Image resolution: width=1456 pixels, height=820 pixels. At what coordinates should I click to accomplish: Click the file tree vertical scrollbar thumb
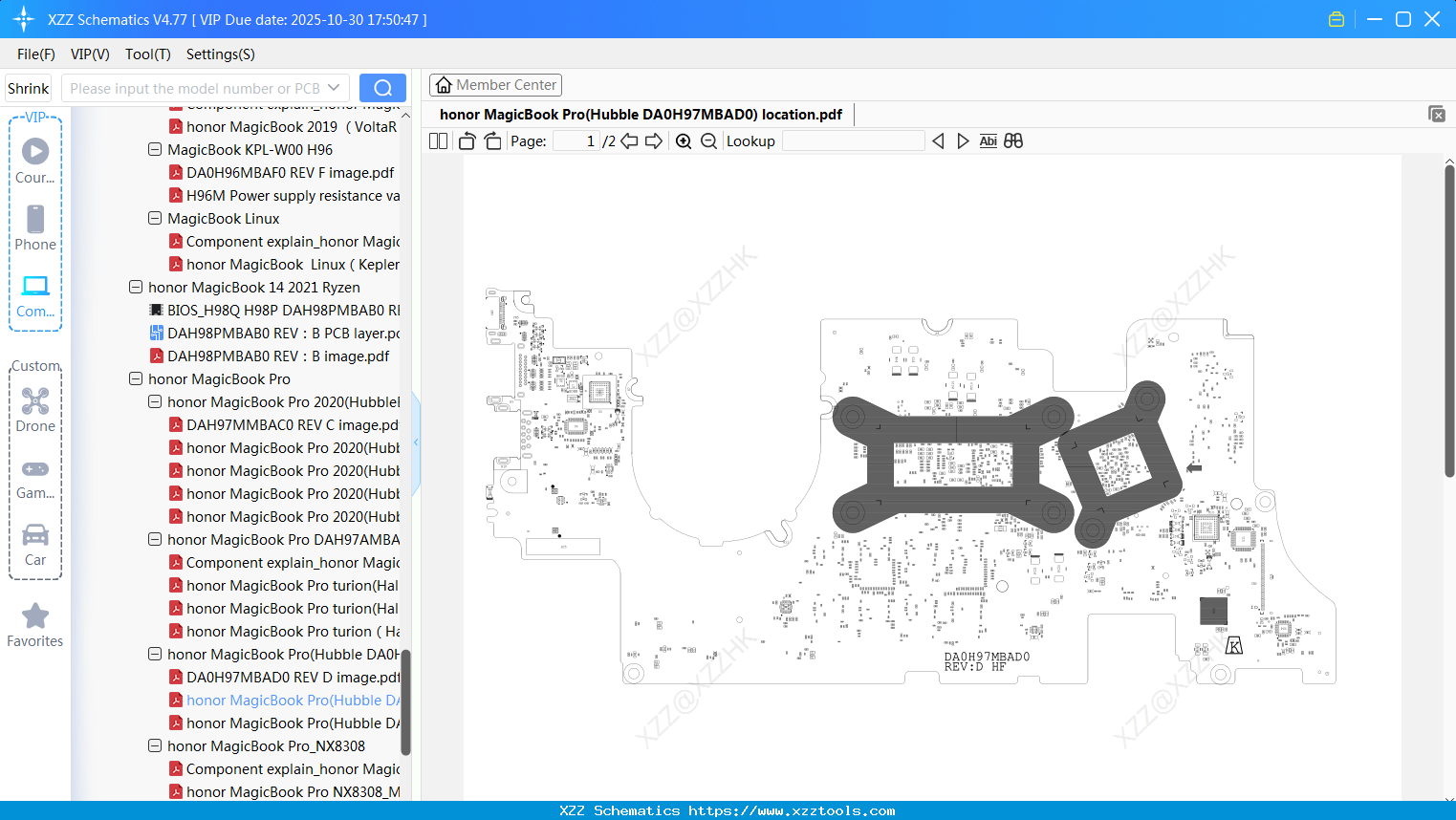pyautogui.click(x=405, y=702)
